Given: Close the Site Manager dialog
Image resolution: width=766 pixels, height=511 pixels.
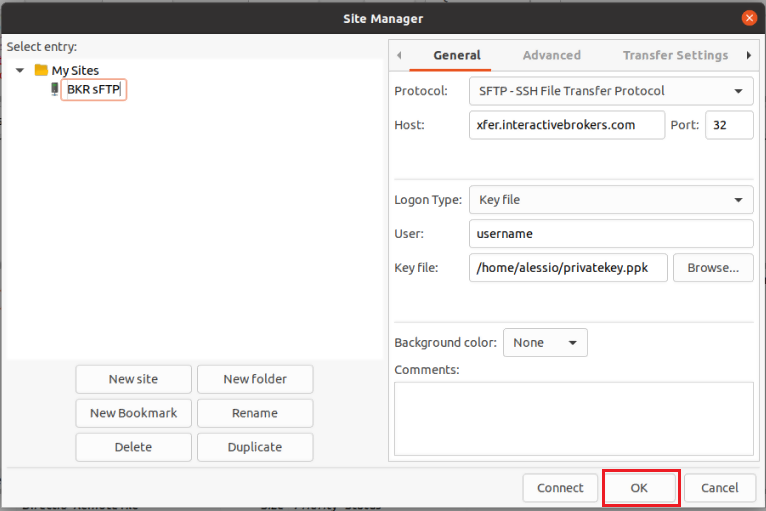Looking at the screenshot, I should click(x=749, y=18).
